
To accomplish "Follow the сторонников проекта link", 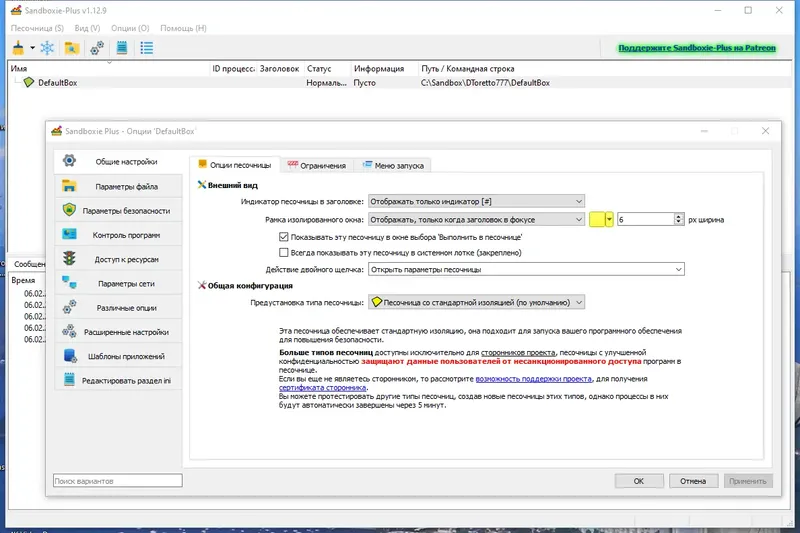I will click(518, 352).
